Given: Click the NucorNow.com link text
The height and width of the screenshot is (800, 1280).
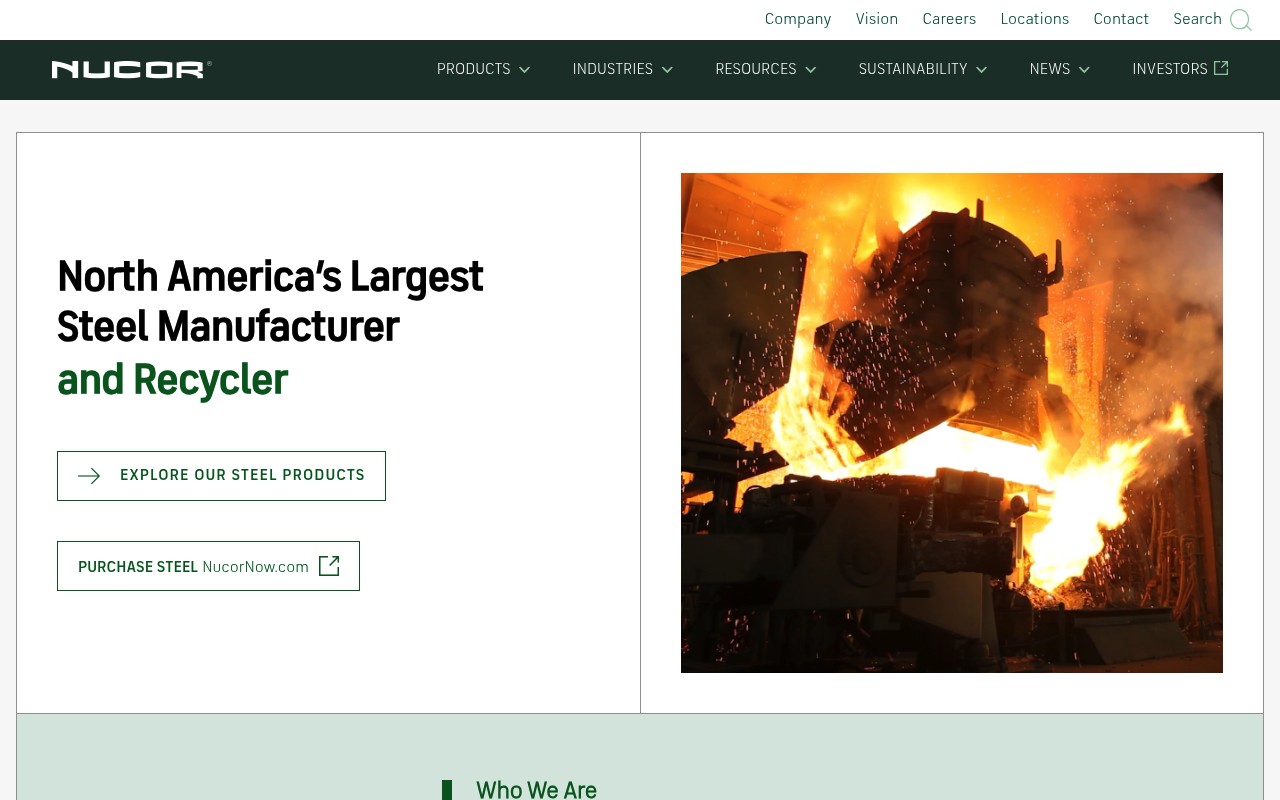Looking at the screenshot, I should 255,567.
